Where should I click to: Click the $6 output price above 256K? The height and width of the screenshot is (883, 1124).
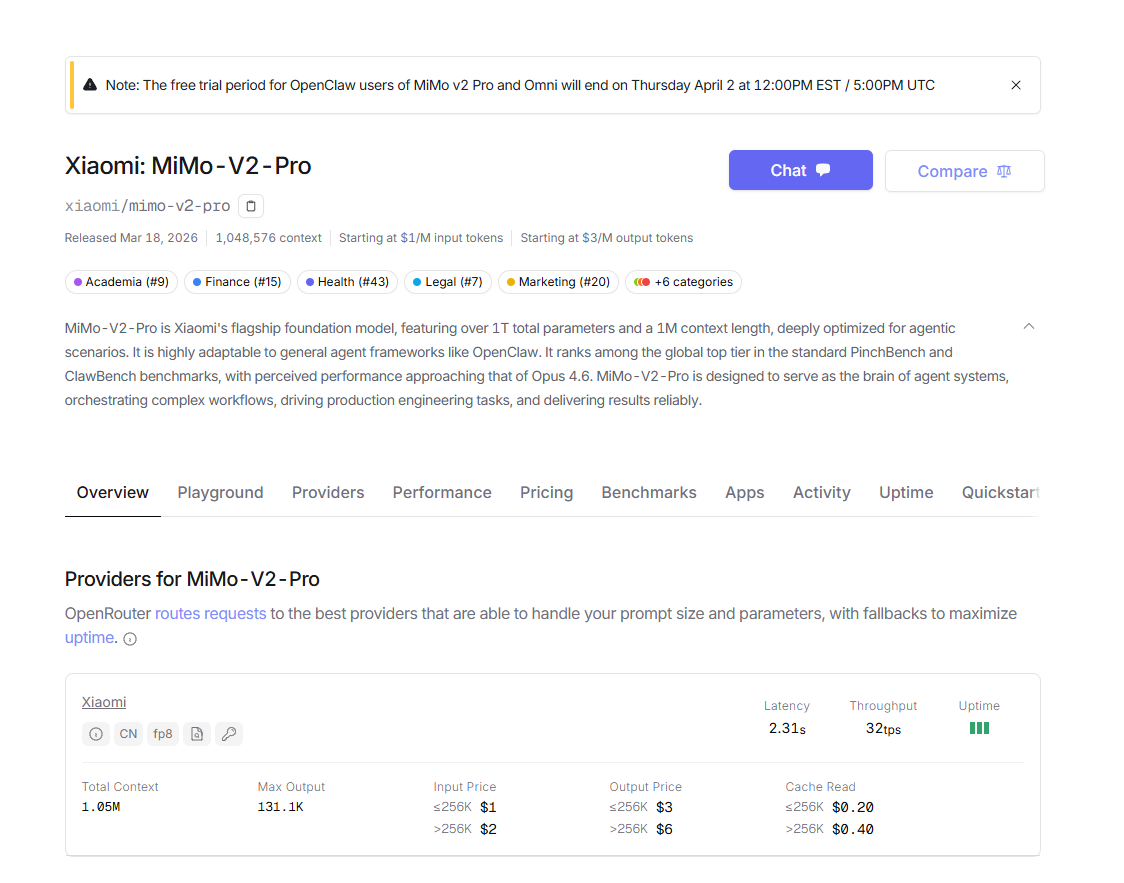coord(665,829)
